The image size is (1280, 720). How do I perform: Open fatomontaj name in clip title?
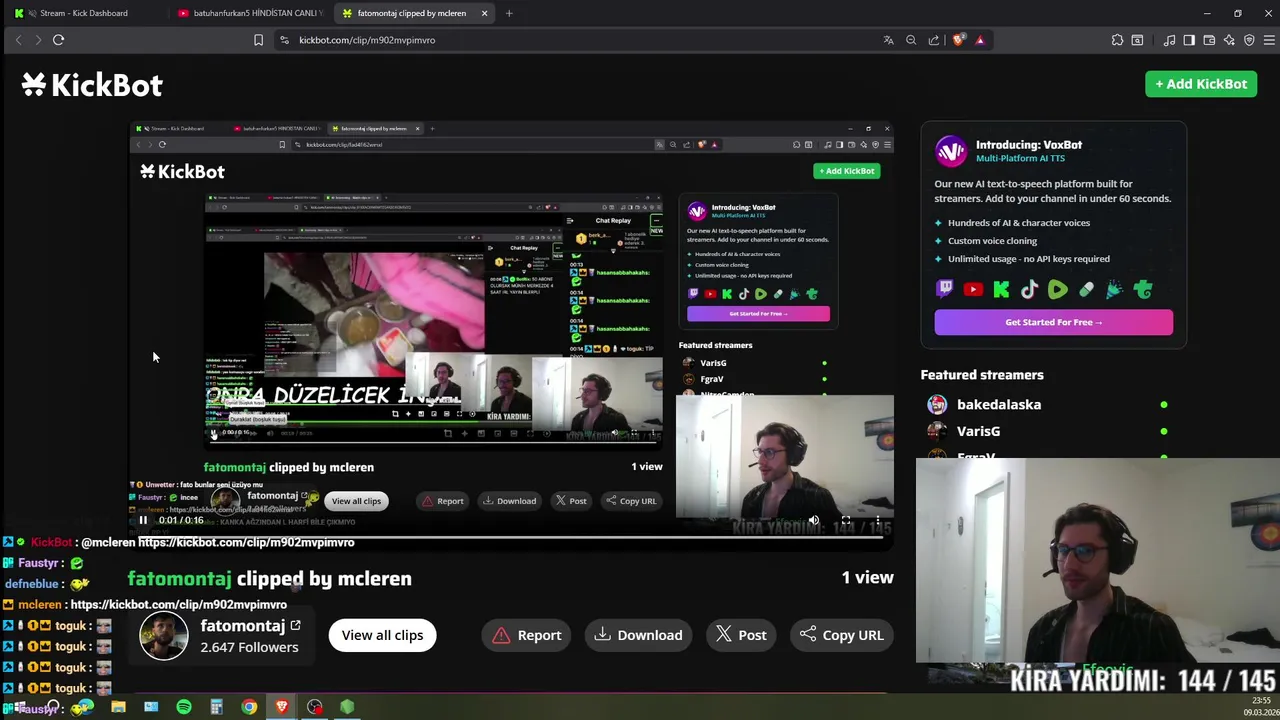click(x=179, y=578)
